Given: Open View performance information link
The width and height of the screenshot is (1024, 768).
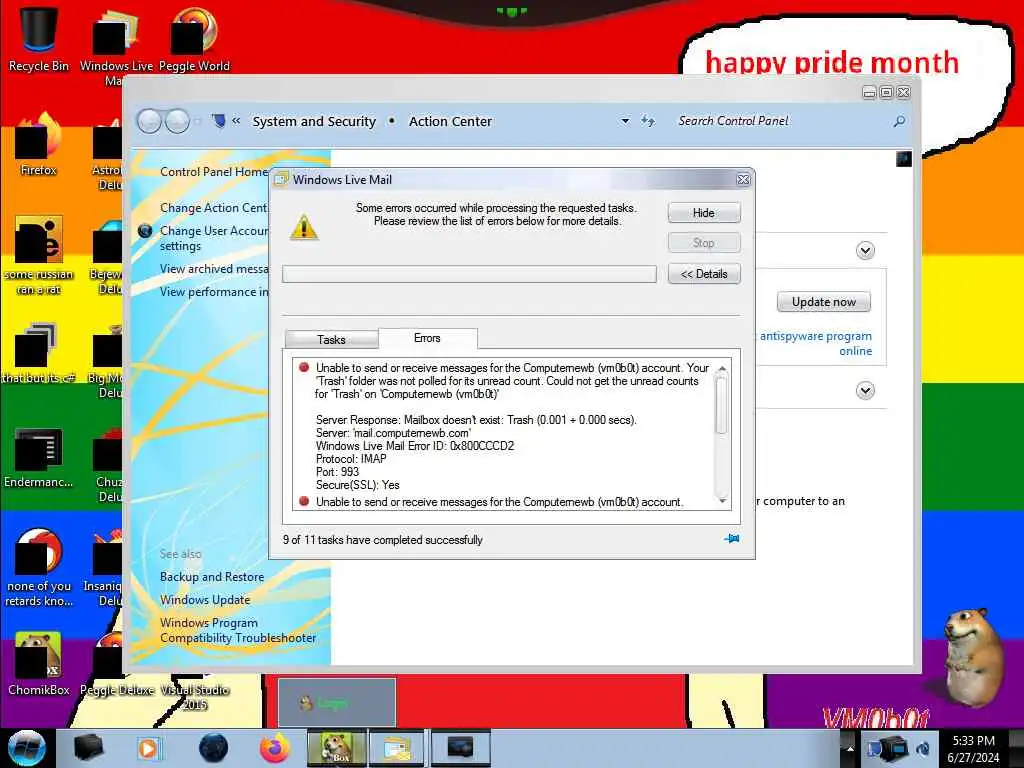Looking at the screenshot, I should [214, 292].
